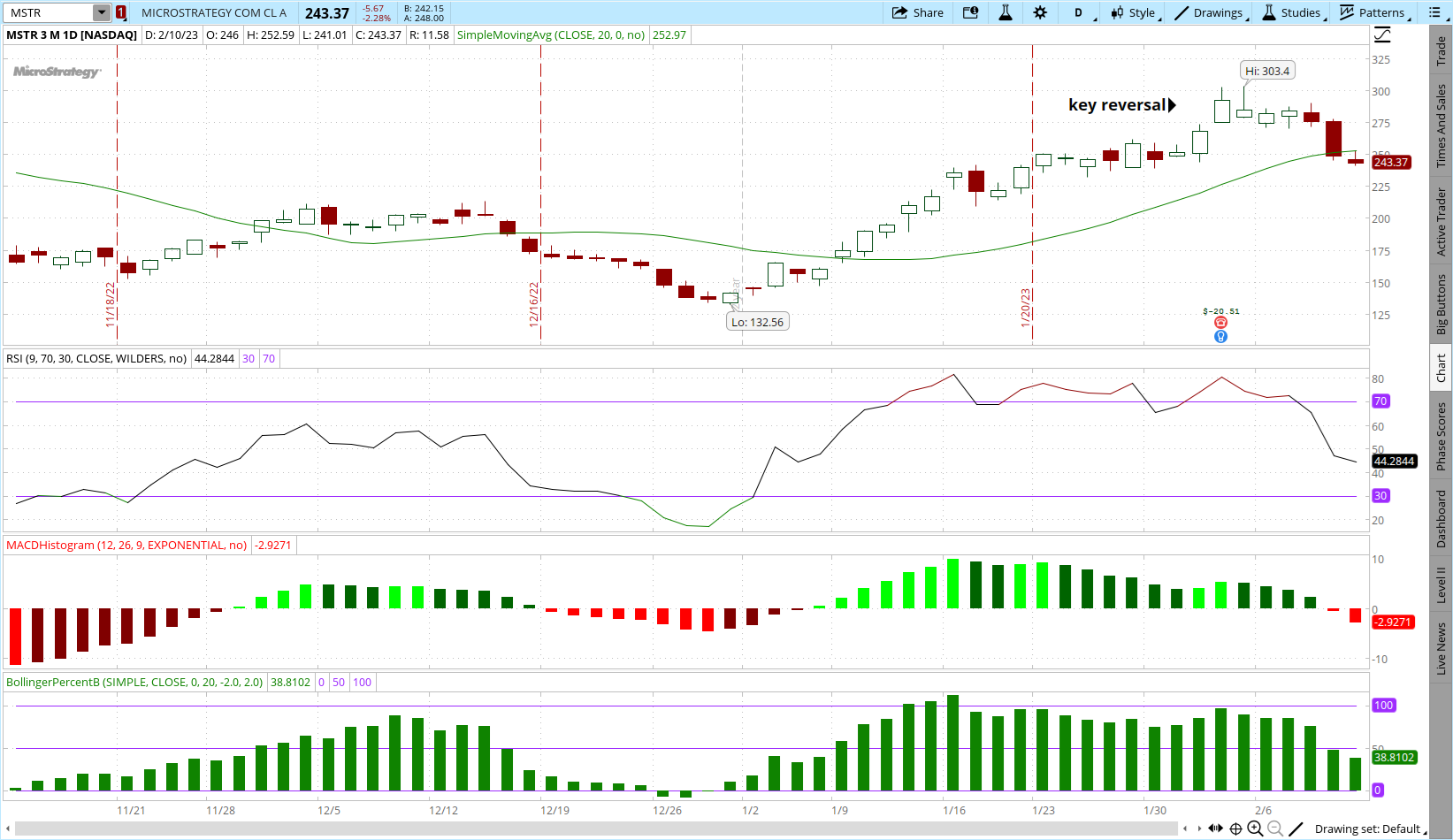
Task: Open Drawing set: Default dropdown
Action: coord(1370,829)
